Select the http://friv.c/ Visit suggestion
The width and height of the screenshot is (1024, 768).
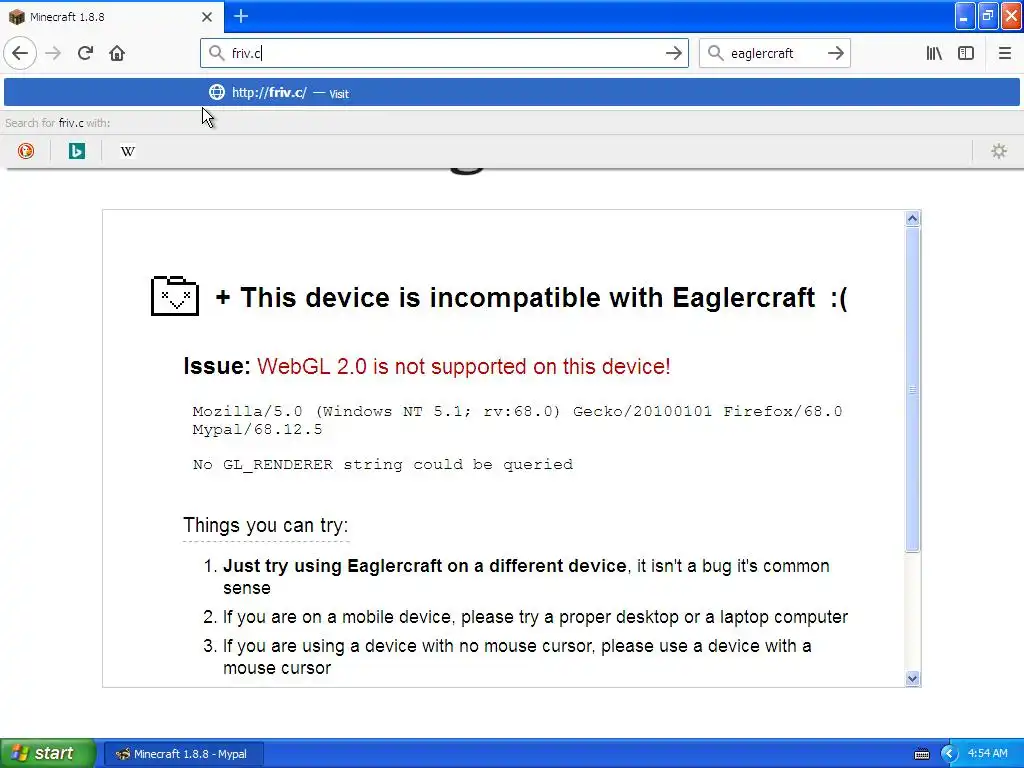click(x=512, y=93)
